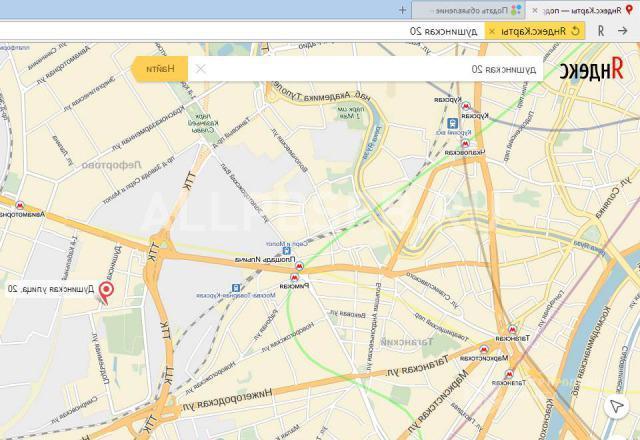640x440 pixels.
Task: Click the Yandex Я browser icon
Action: pos(601,31)
